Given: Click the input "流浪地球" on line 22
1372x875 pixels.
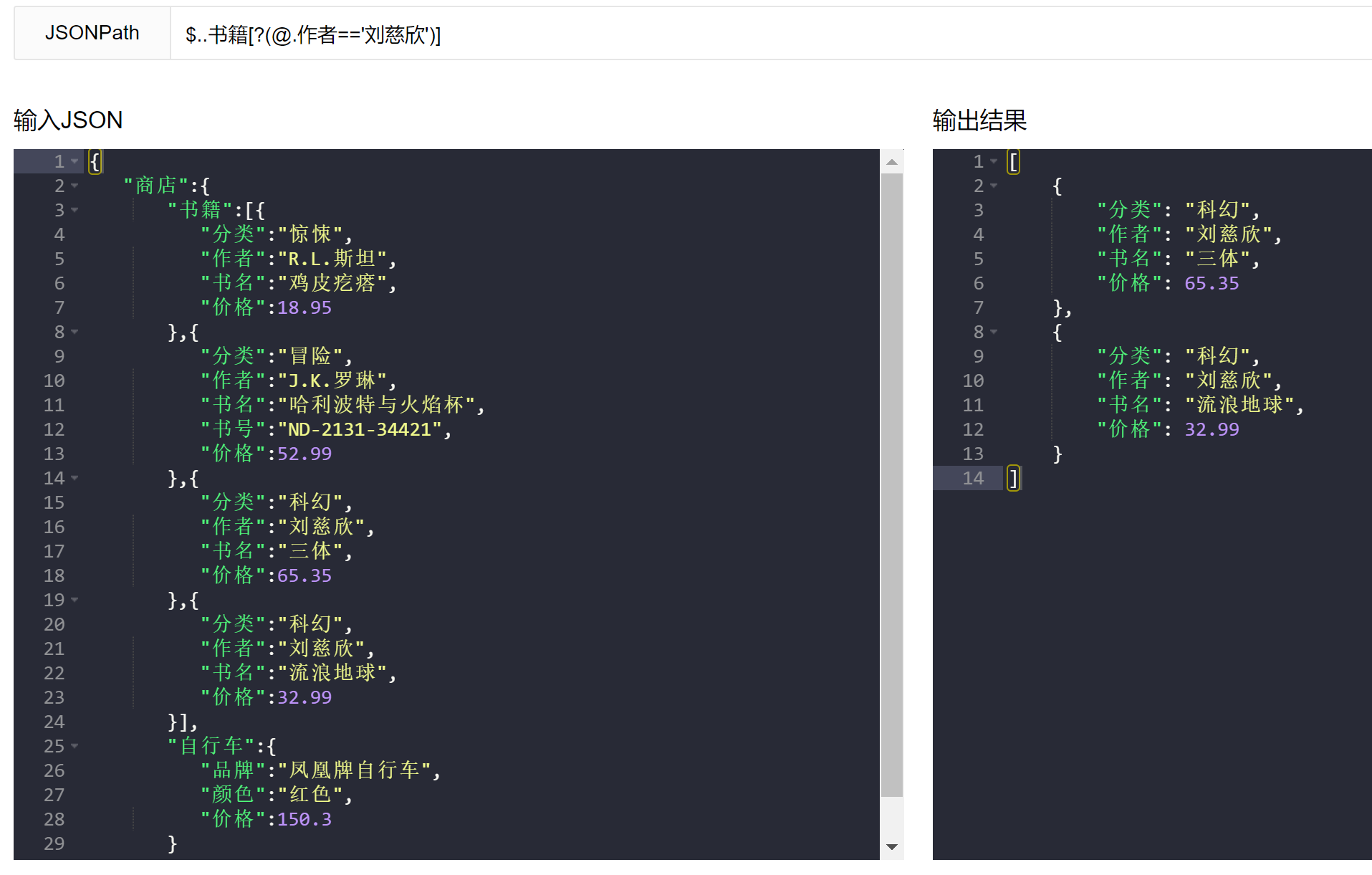Looking at the screenshot, I should tap(332, 674).
